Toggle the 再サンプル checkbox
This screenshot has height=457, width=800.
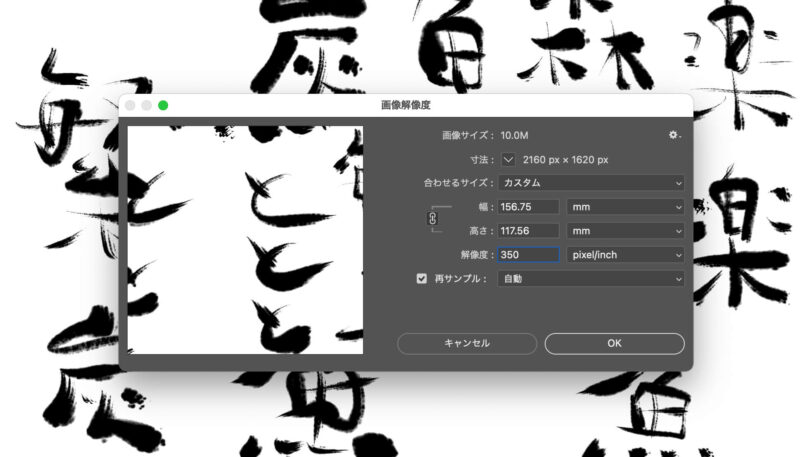point(421,278)
